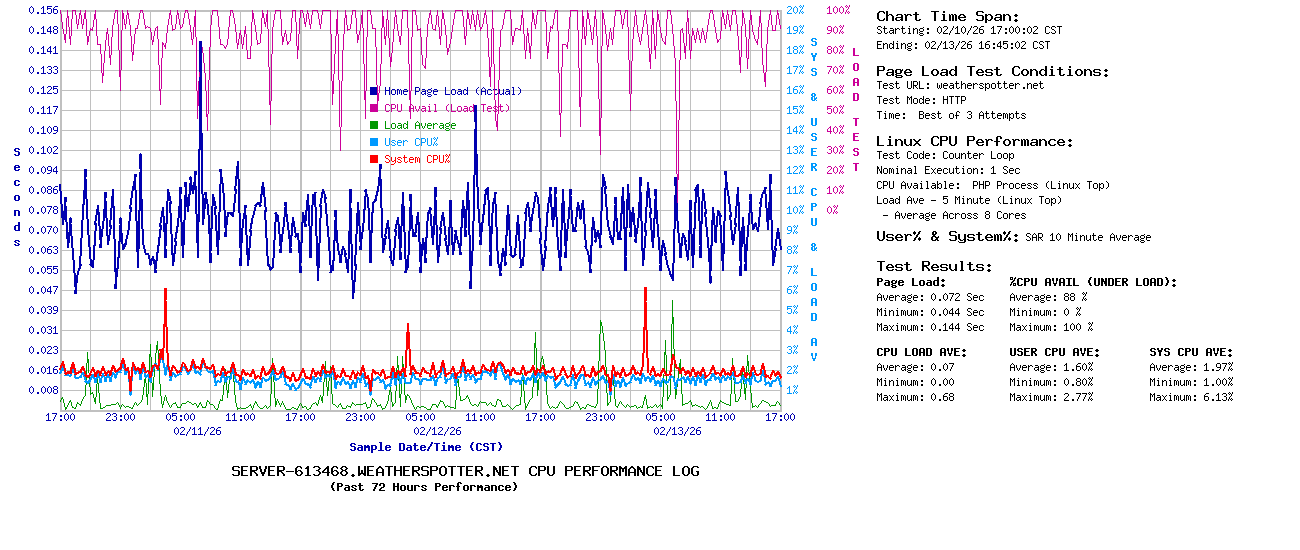
Task: Click the CPU LOAD AVE results header
Action: [921, 352]
